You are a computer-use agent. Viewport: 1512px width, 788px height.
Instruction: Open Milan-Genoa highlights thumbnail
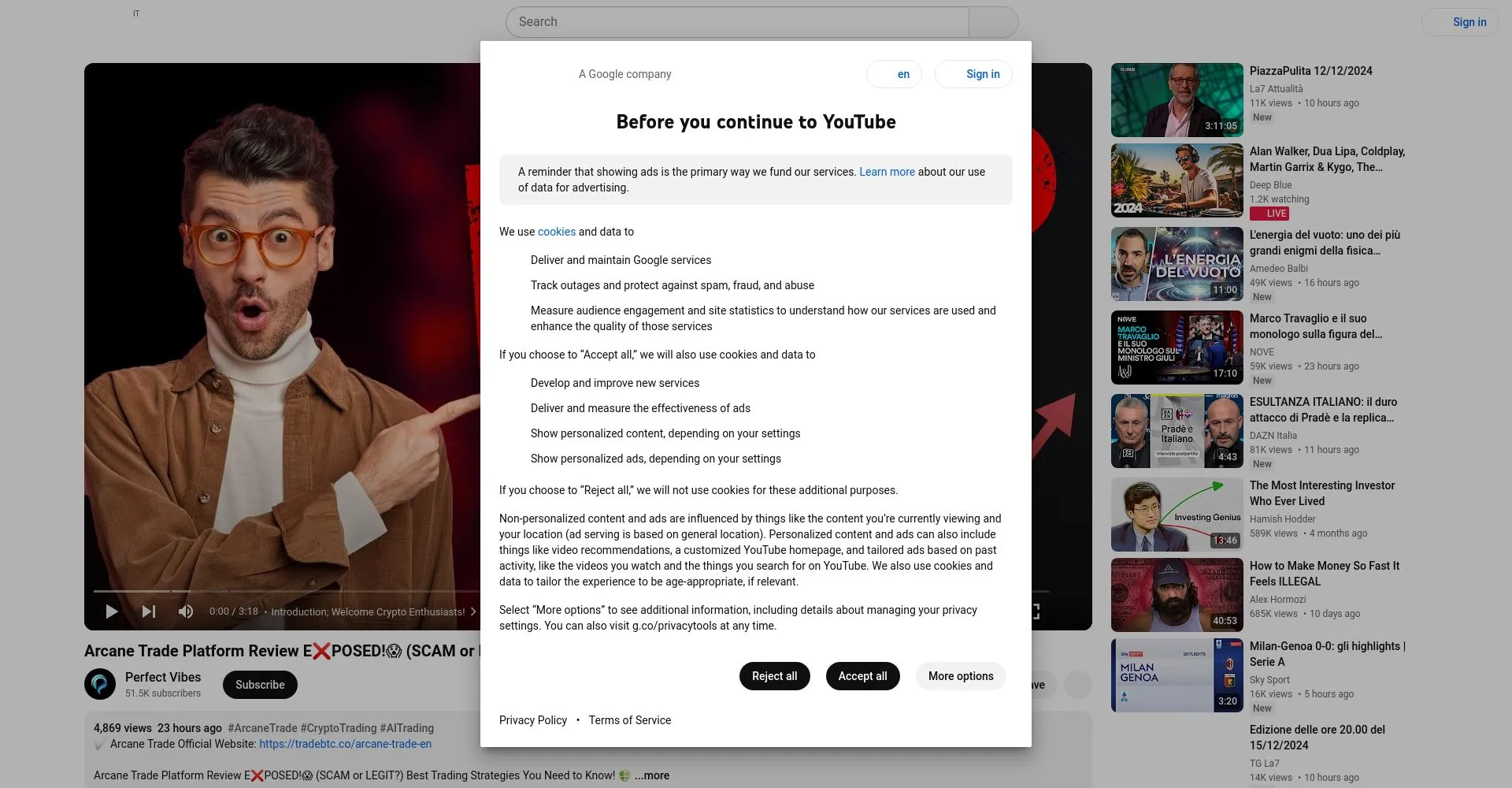click(x=1177, y=675)
